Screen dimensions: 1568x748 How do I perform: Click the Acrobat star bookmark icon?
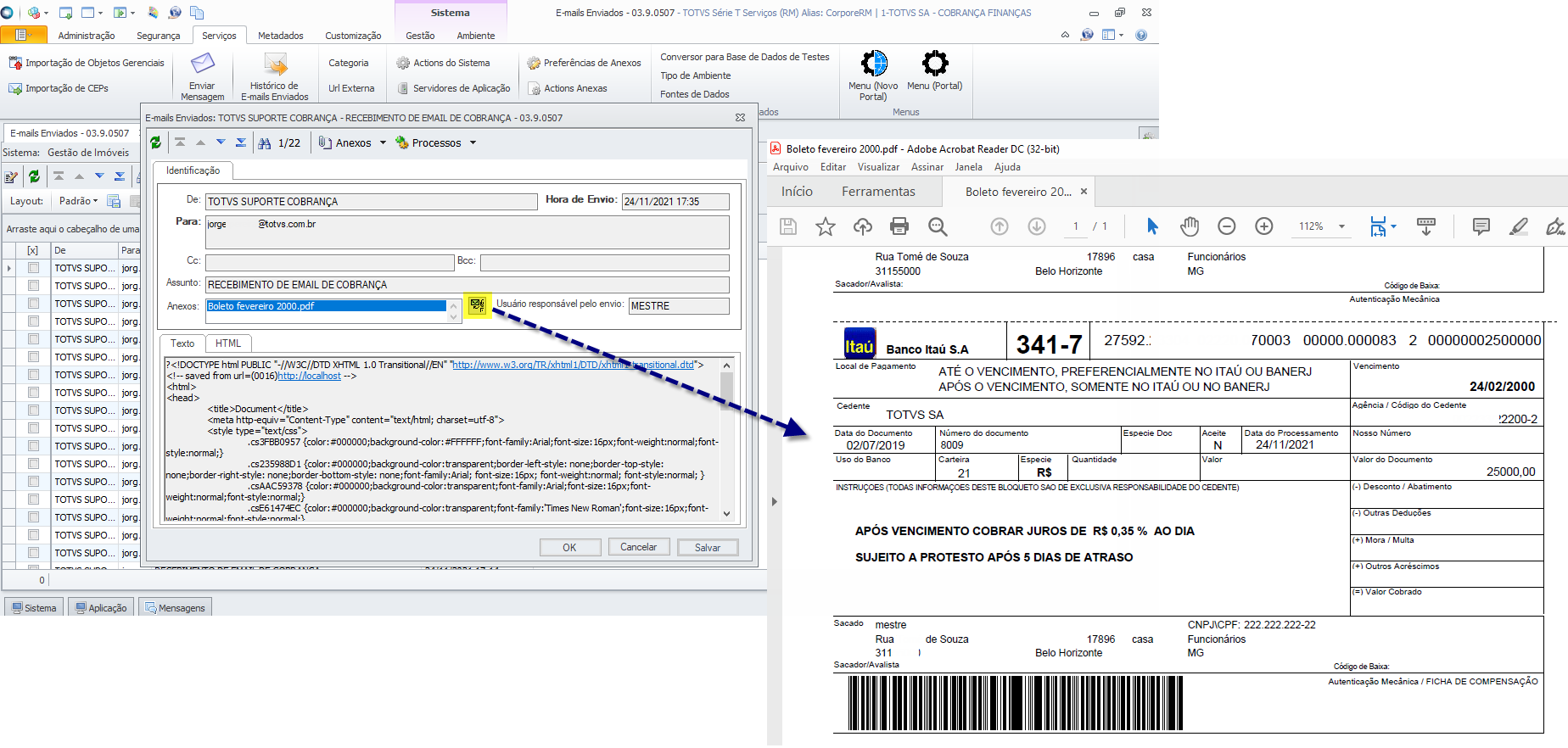pyautogui.click(x=826, y=226)
